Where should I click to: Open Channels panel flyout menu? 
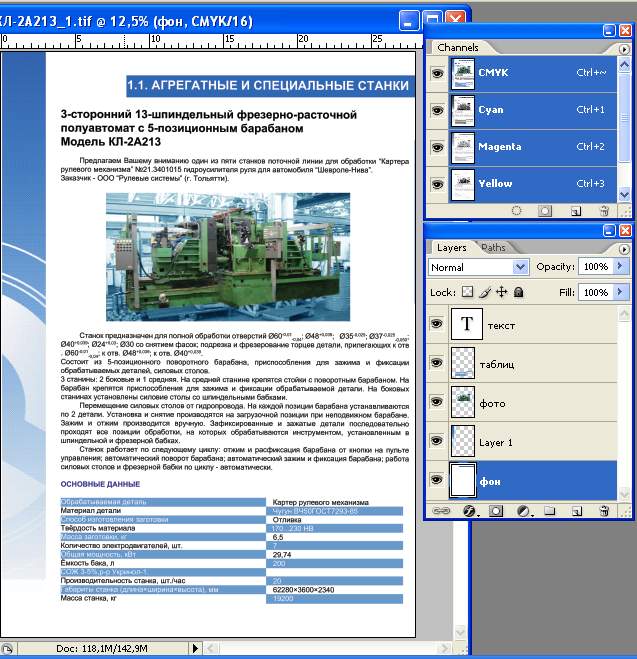pyautogui.click(x=624, y=49)
